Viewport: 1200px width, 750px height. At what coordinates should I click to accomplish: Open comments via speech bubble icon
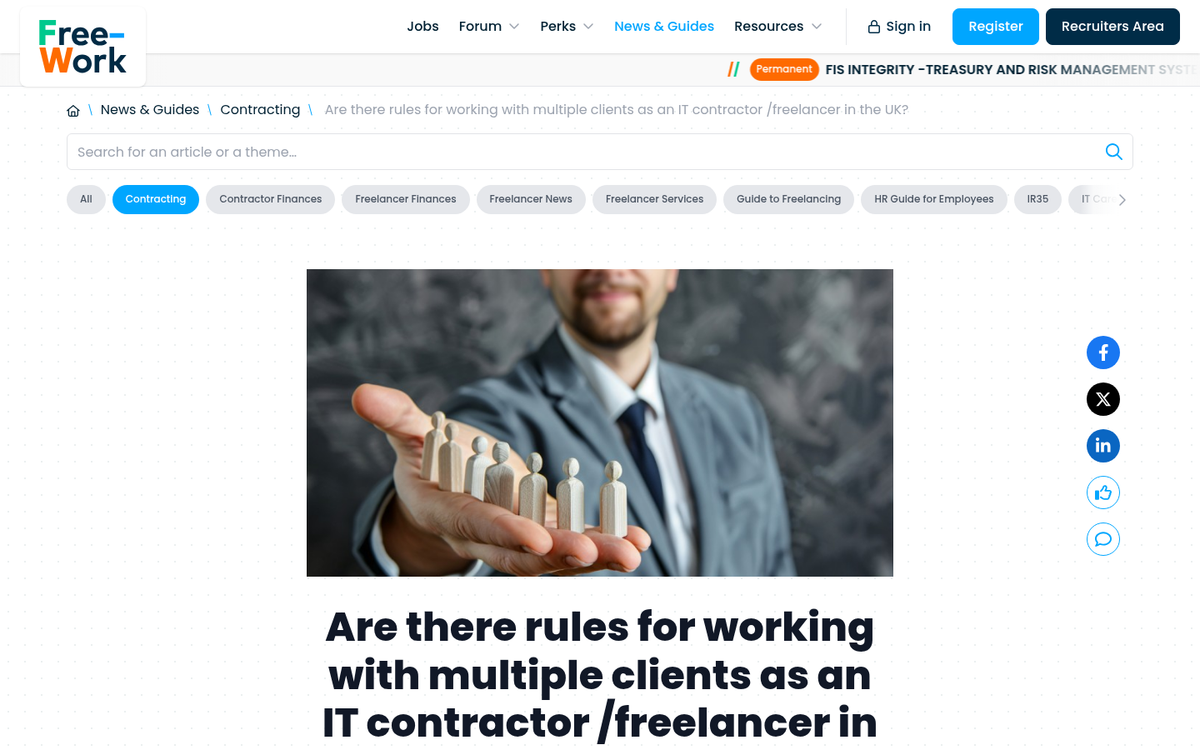coord(1103,540)
